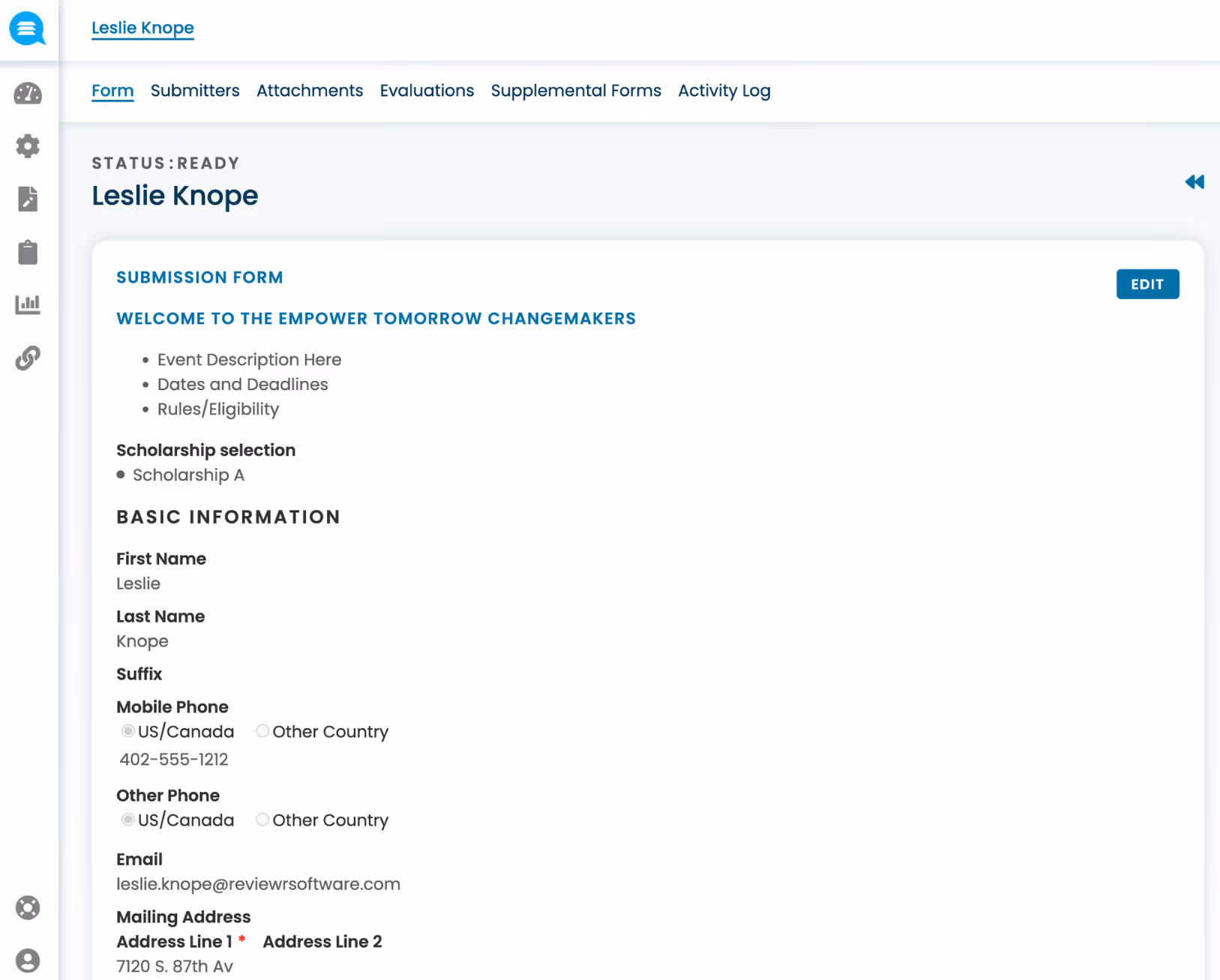Image resolution: width=1220 pixels, height=980 pixels.
Task: Click the Reviewr chat-bubble logo
Action: click(x=28, y=28)
